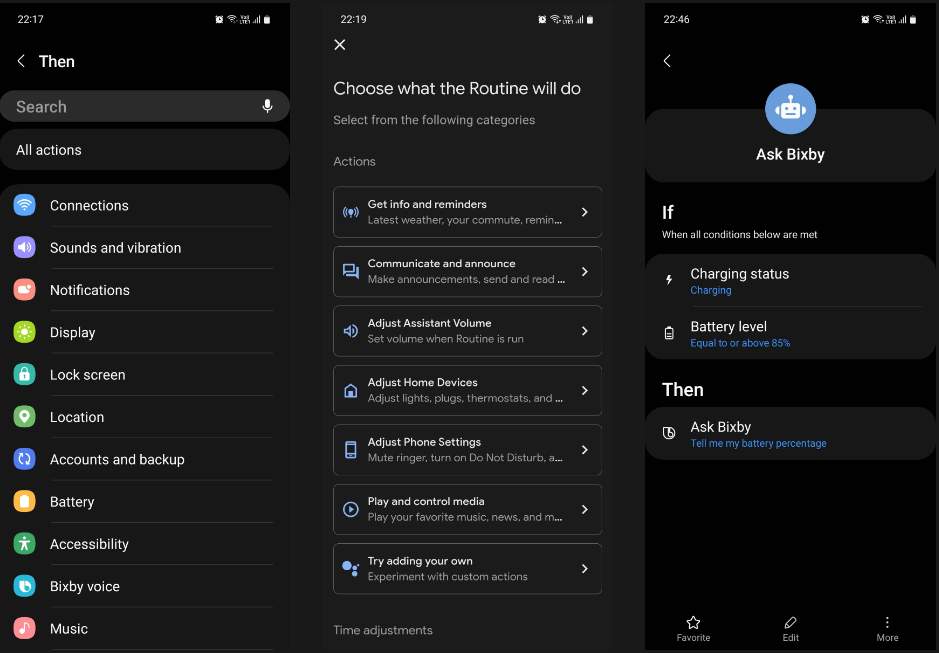Tap the Bixby voice icon
This screenshot has height=653, width=939.
27,586
